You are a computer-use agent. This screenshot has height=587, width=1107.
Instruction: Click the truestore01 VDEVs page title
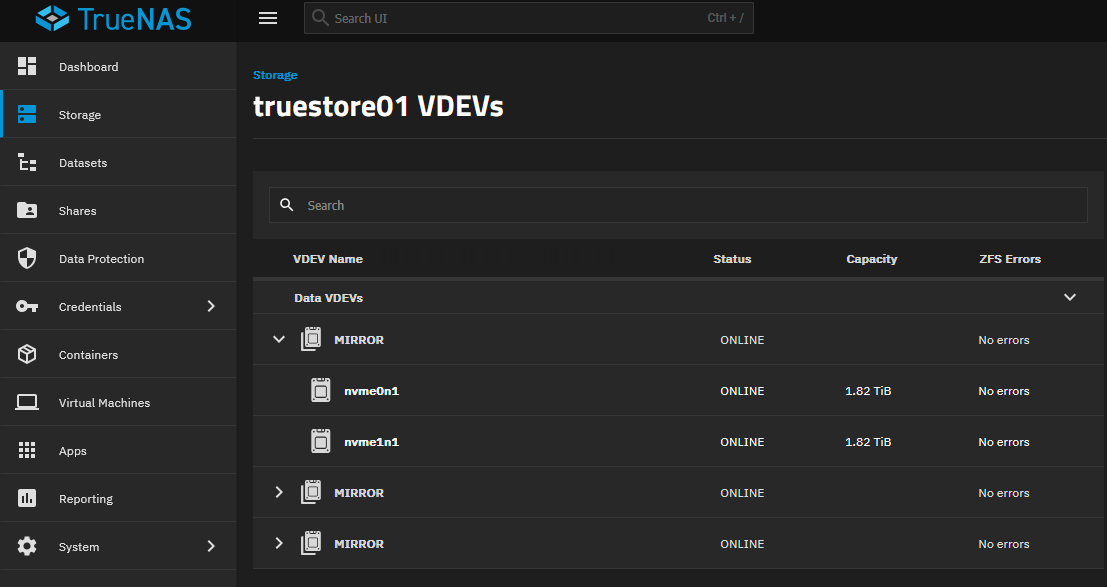pyautogui.click(x=378, y=107)
